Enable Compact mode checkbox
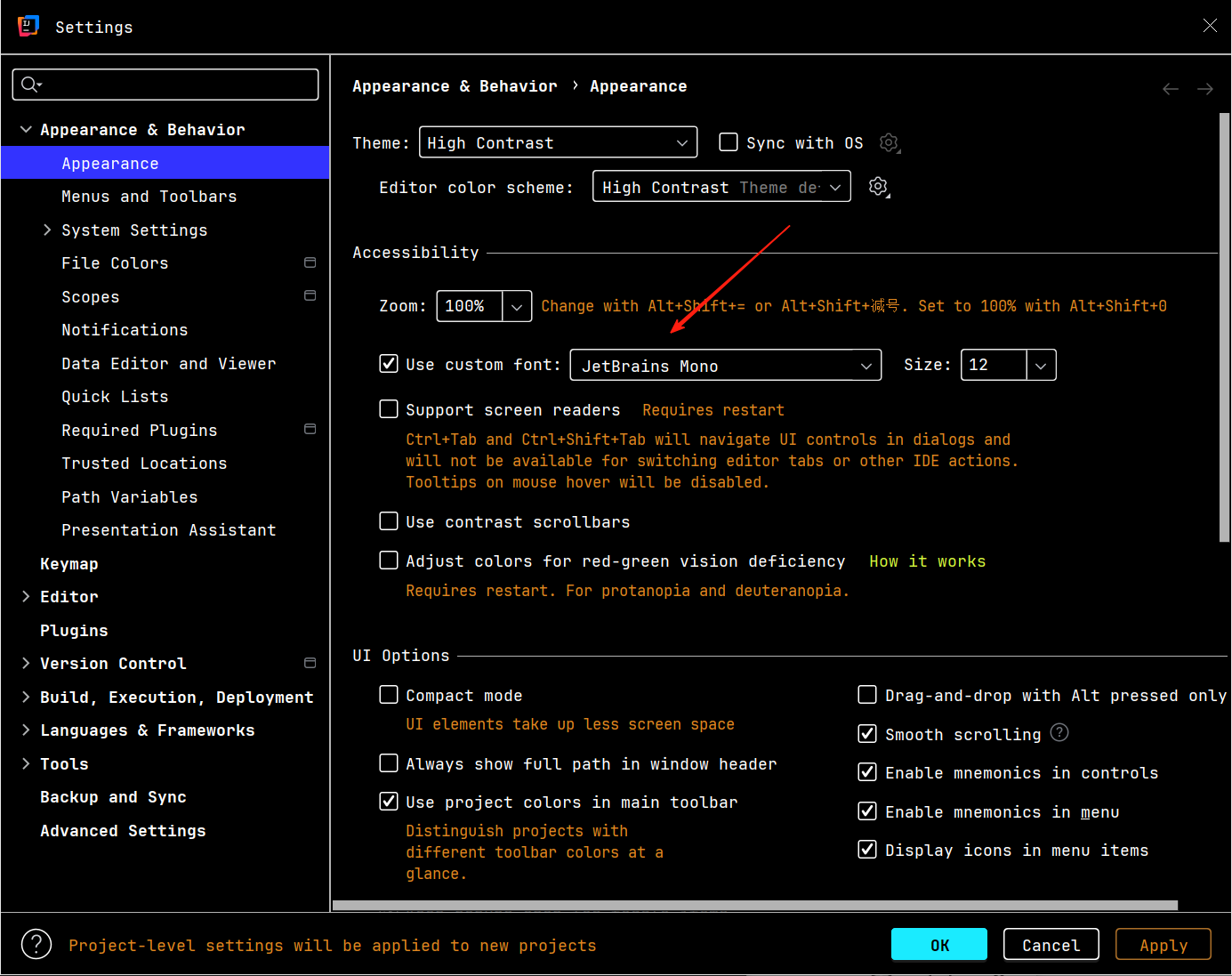 [389, 695]
